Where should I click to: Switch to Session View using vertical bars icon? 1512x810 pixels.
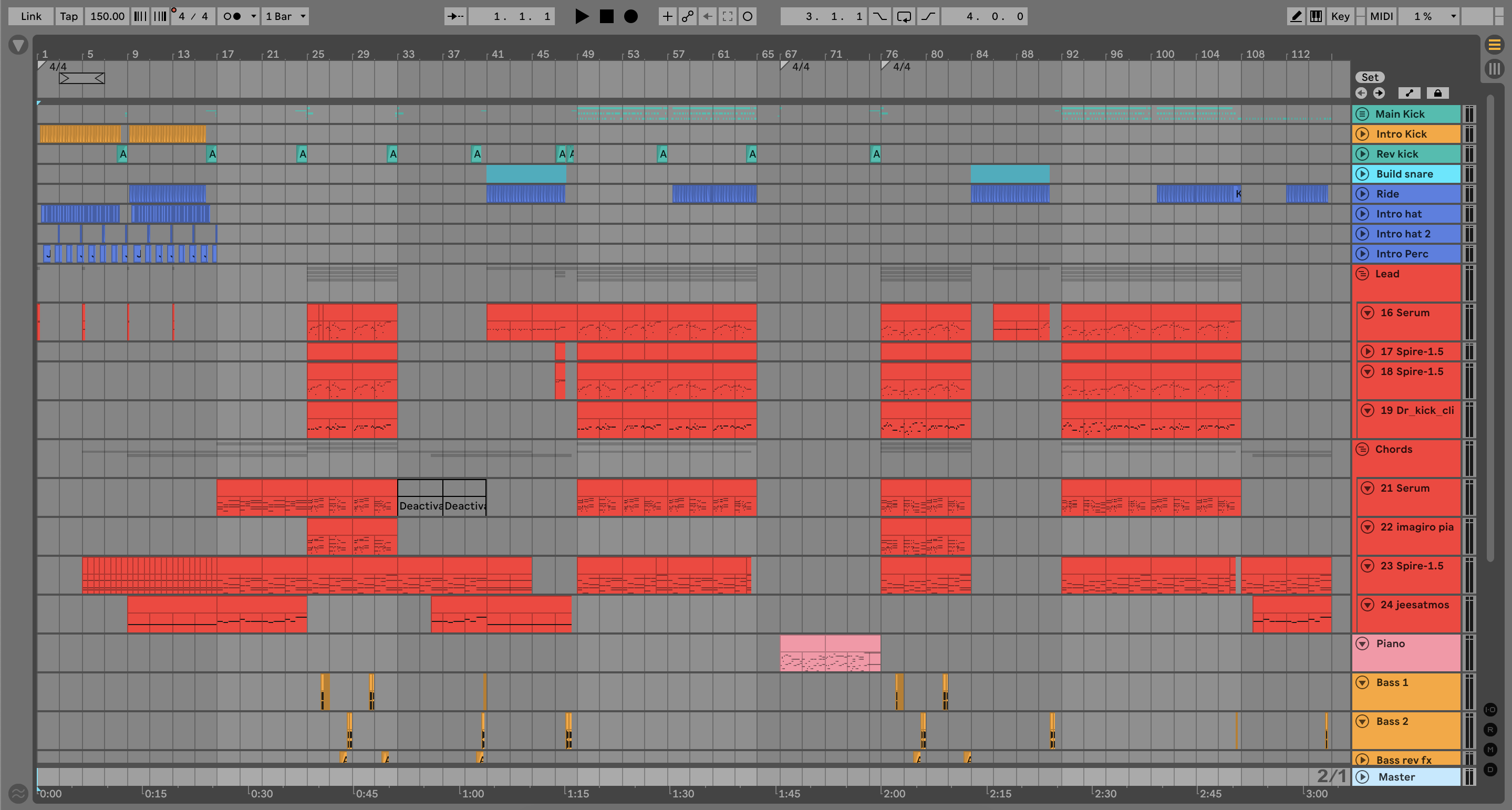coord(1494,69)
